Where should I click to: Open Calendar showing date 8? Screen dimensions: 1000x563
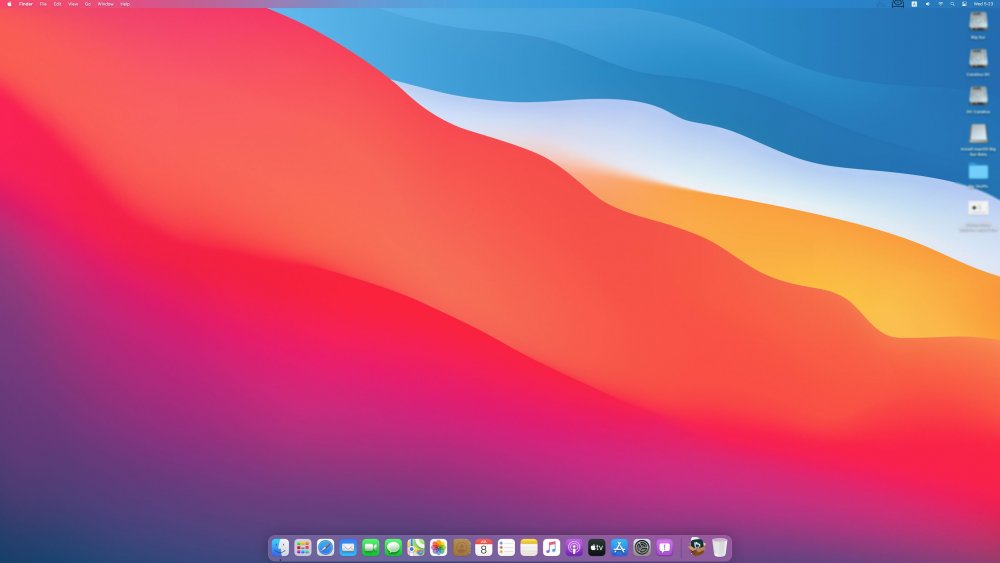click(483, 547)
